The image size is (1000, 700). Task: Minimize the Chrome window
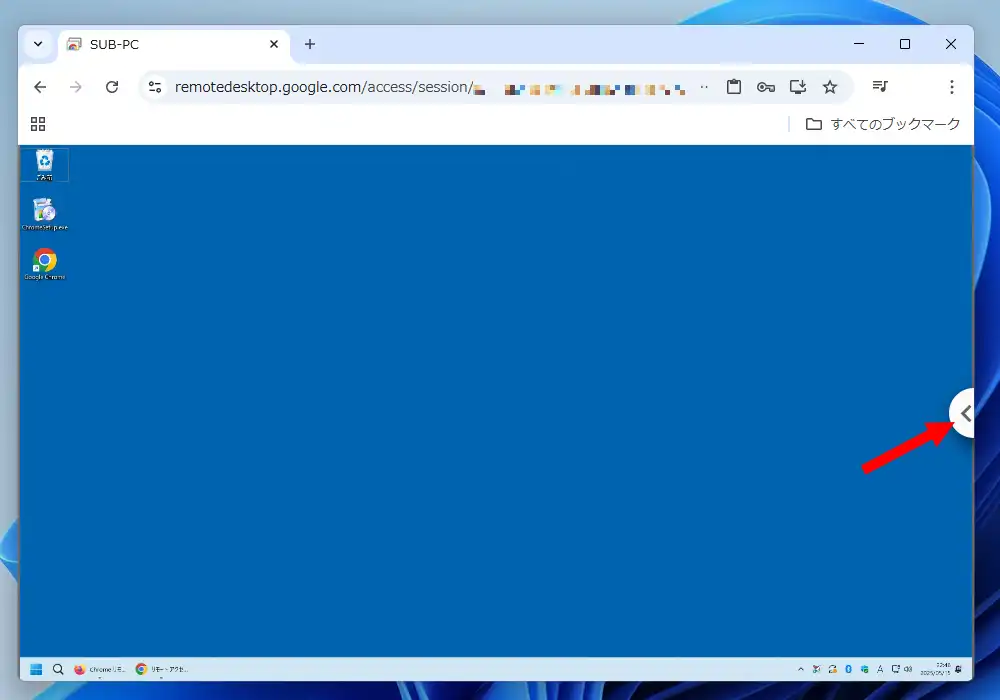click(x=859, y=44)
